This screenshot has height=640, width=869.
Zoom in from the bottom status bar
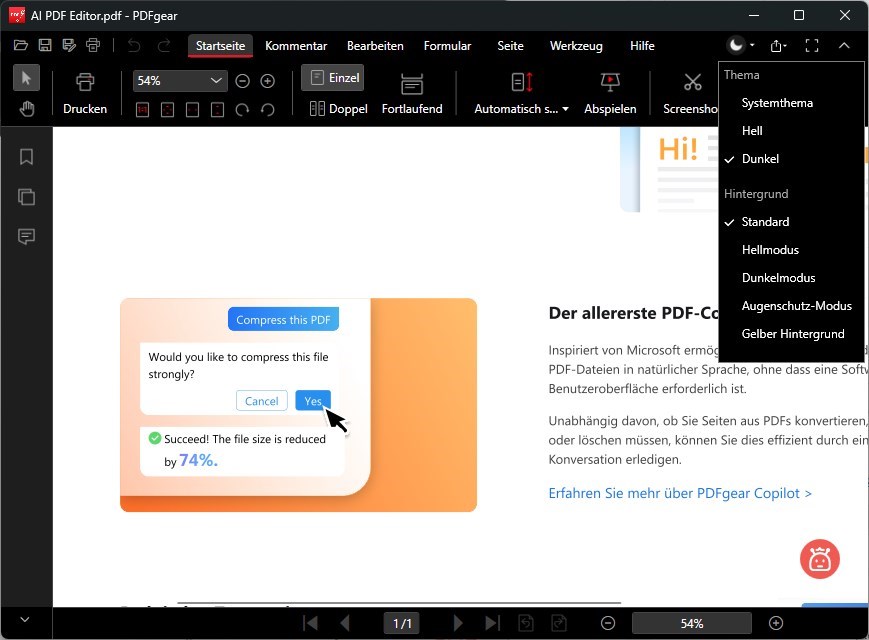(x=776, y=623)
